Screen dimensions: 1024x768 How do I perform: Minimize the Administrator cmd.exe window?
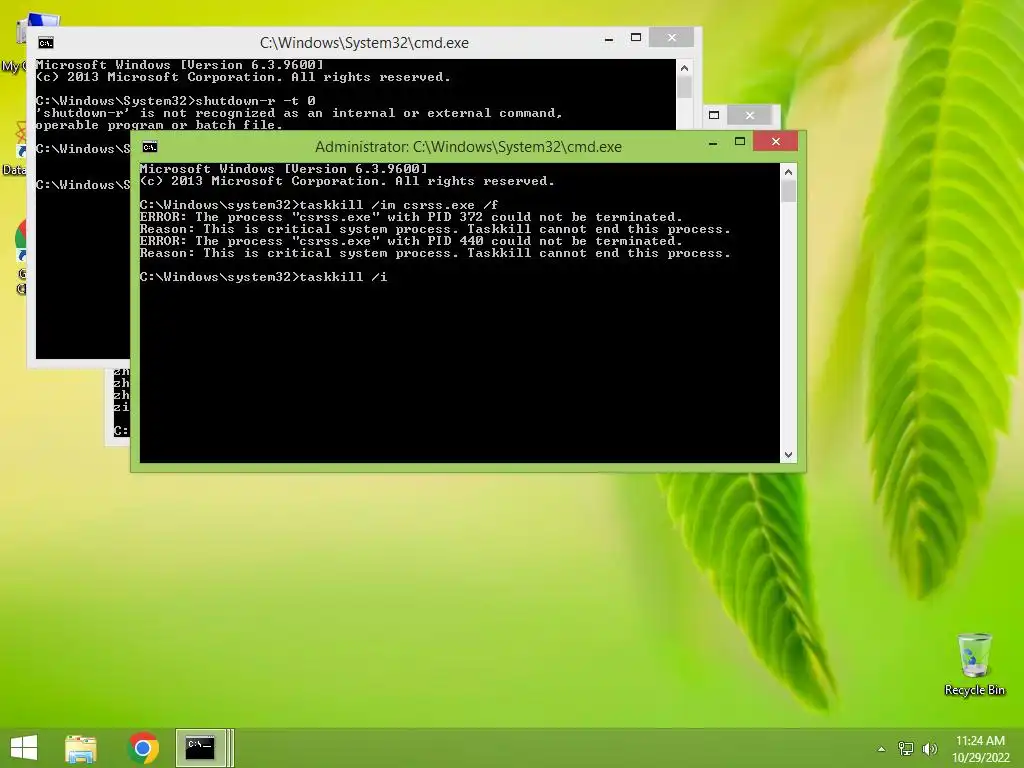pyautogui.click(x=713, y=142)
